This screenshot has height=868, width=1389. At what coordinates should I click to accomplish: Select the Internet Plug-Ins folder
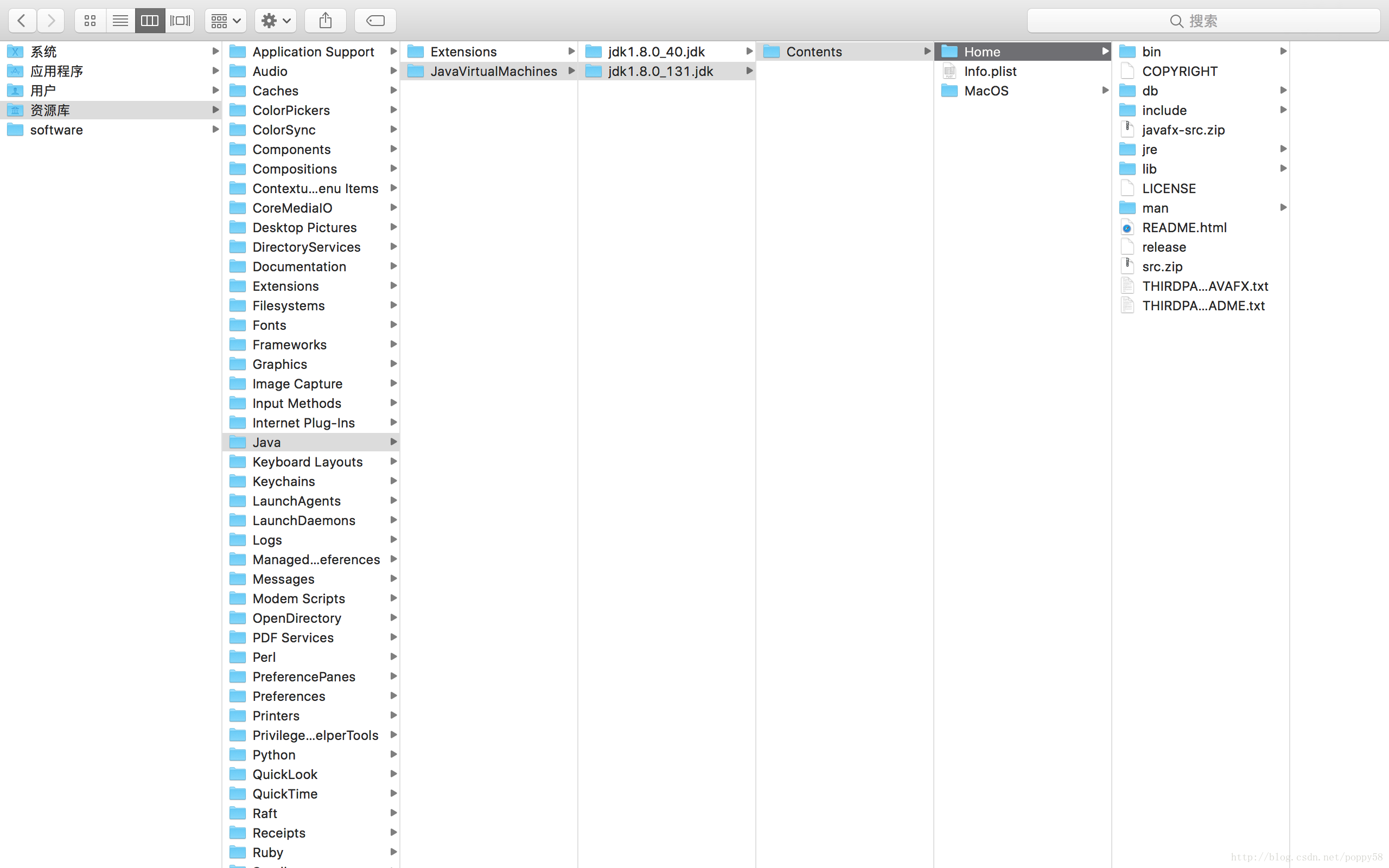tap(311, 423)
